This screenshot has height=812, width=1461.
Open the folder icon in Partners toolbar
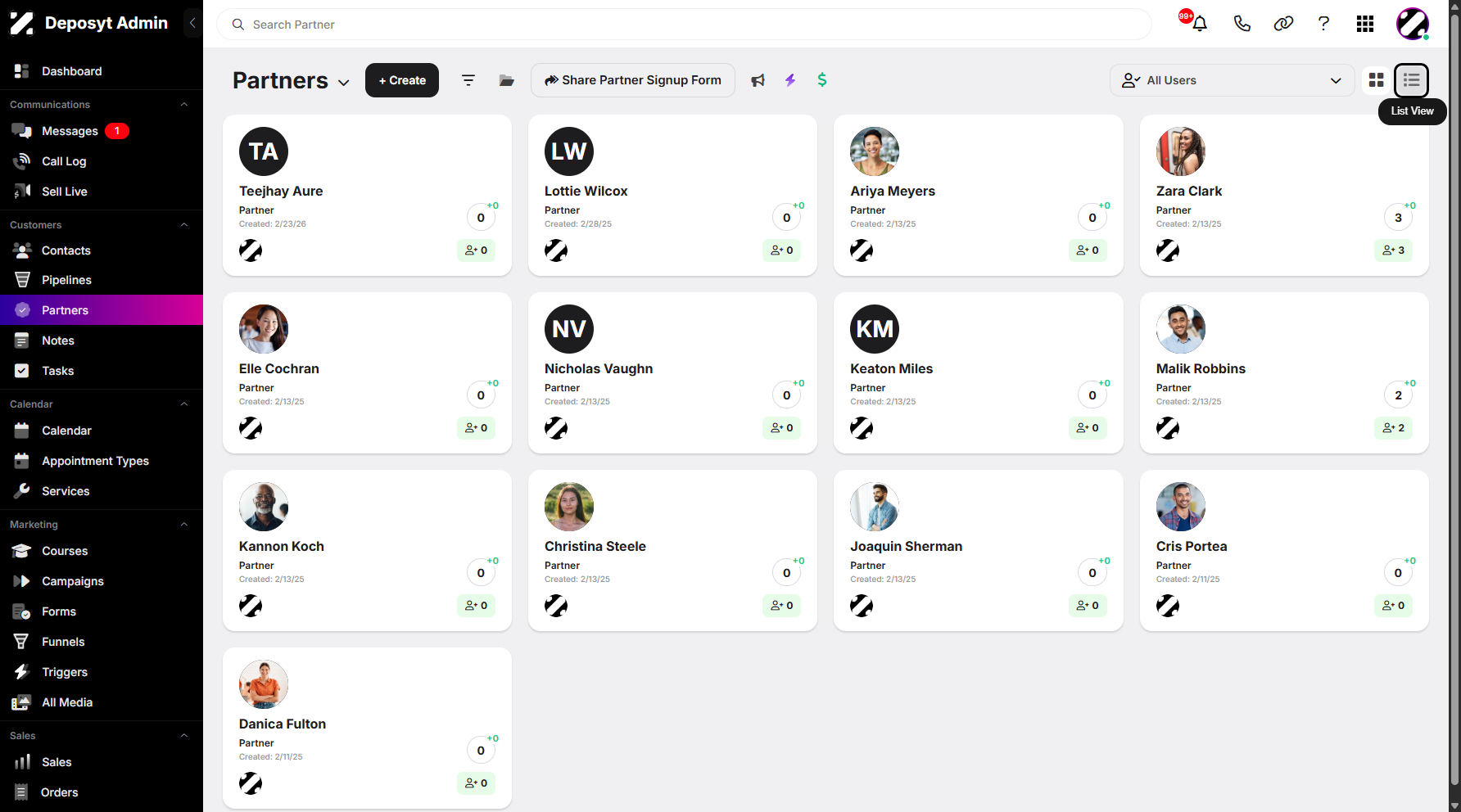pos(506,80)
